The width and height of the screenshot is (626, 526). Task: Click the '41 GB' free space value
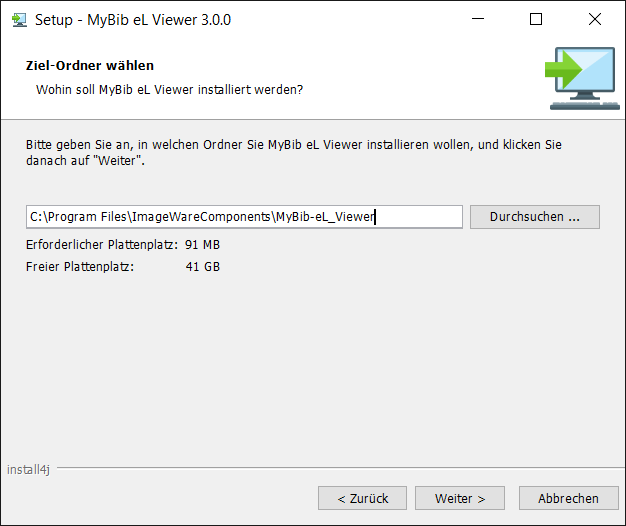coord(203,266)
